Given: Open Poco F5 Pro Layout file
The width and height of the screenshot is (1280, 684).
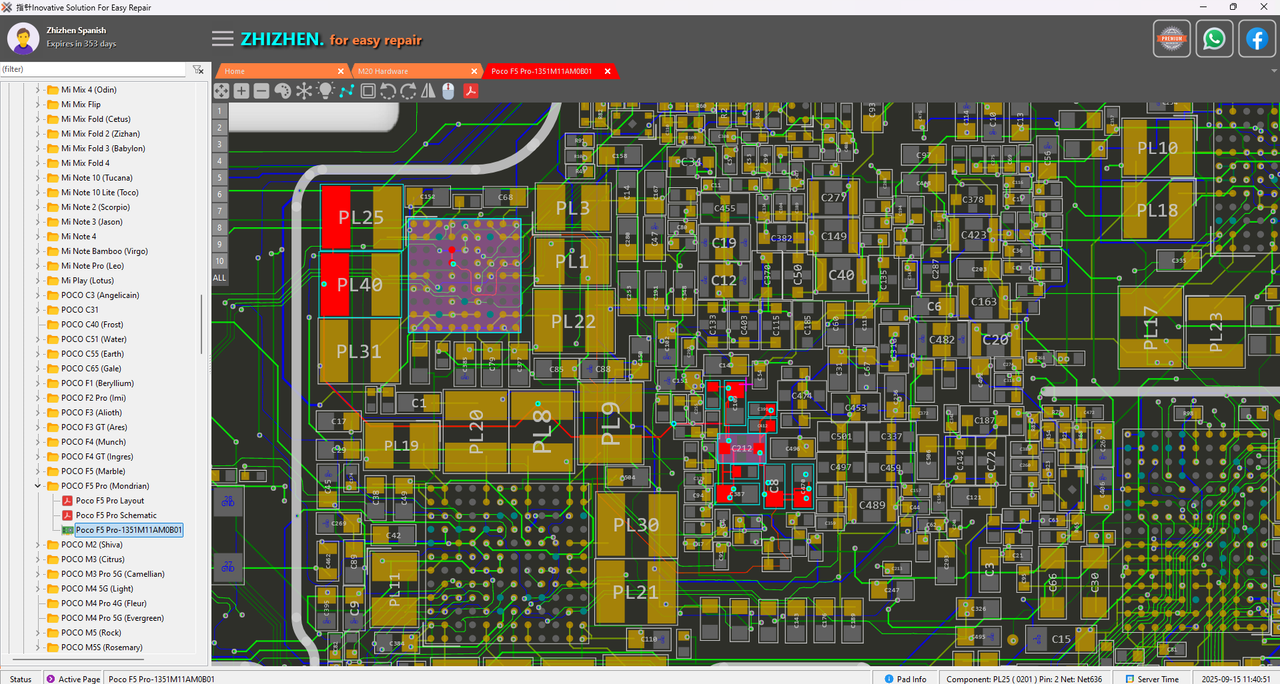Looking at the screenshot, I should 110,501.
